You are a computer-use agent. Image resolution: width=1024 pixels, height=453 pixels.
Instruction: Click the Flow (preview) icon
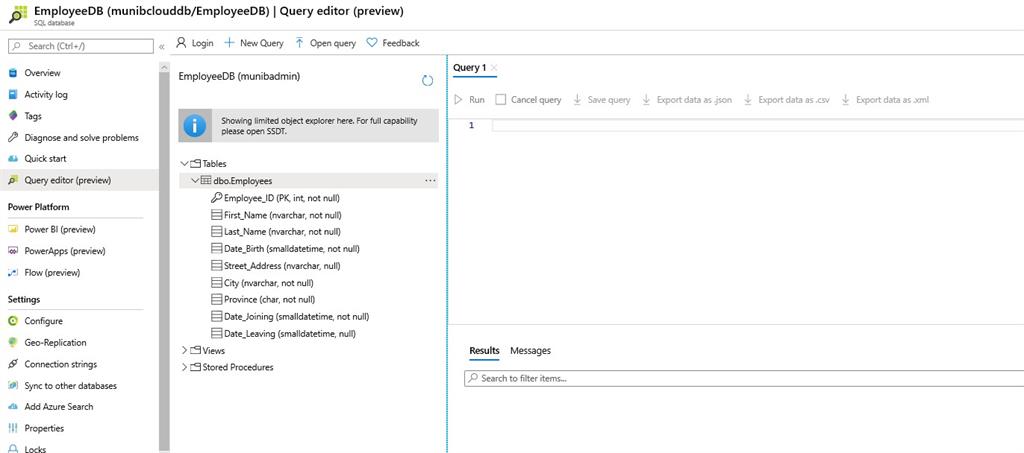[x=12, y=273]
